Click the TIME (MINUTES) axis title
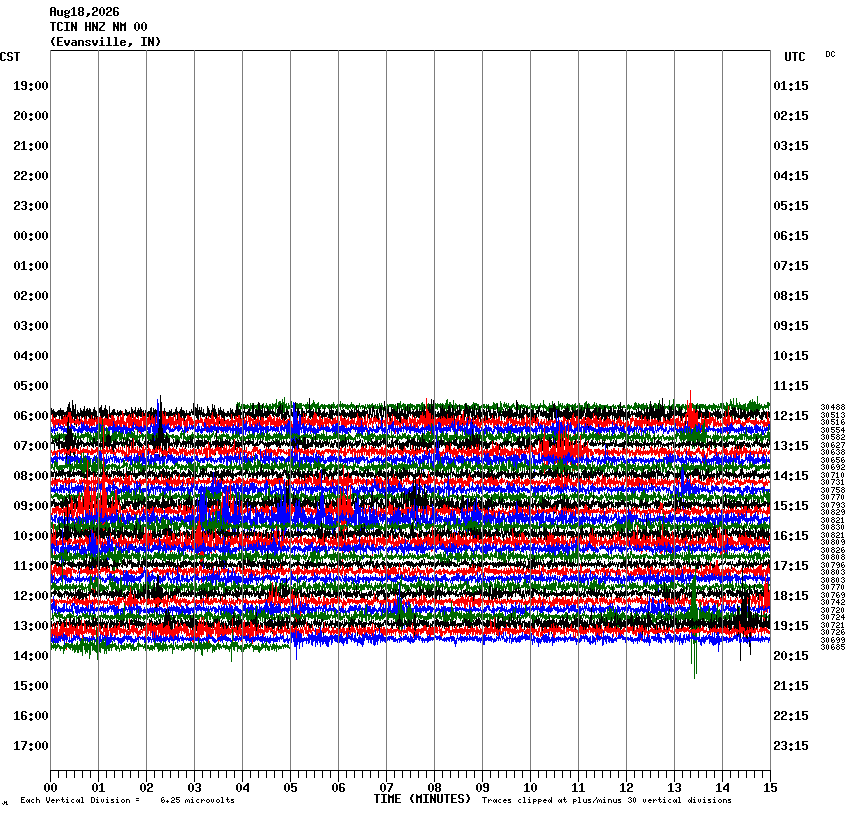This screenshot has height=814, width=850. pos(422,799)
